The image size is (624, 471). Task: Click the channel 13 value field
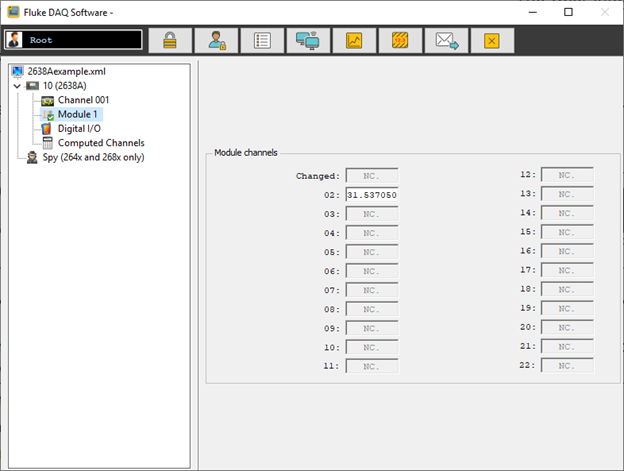point(567,194)
